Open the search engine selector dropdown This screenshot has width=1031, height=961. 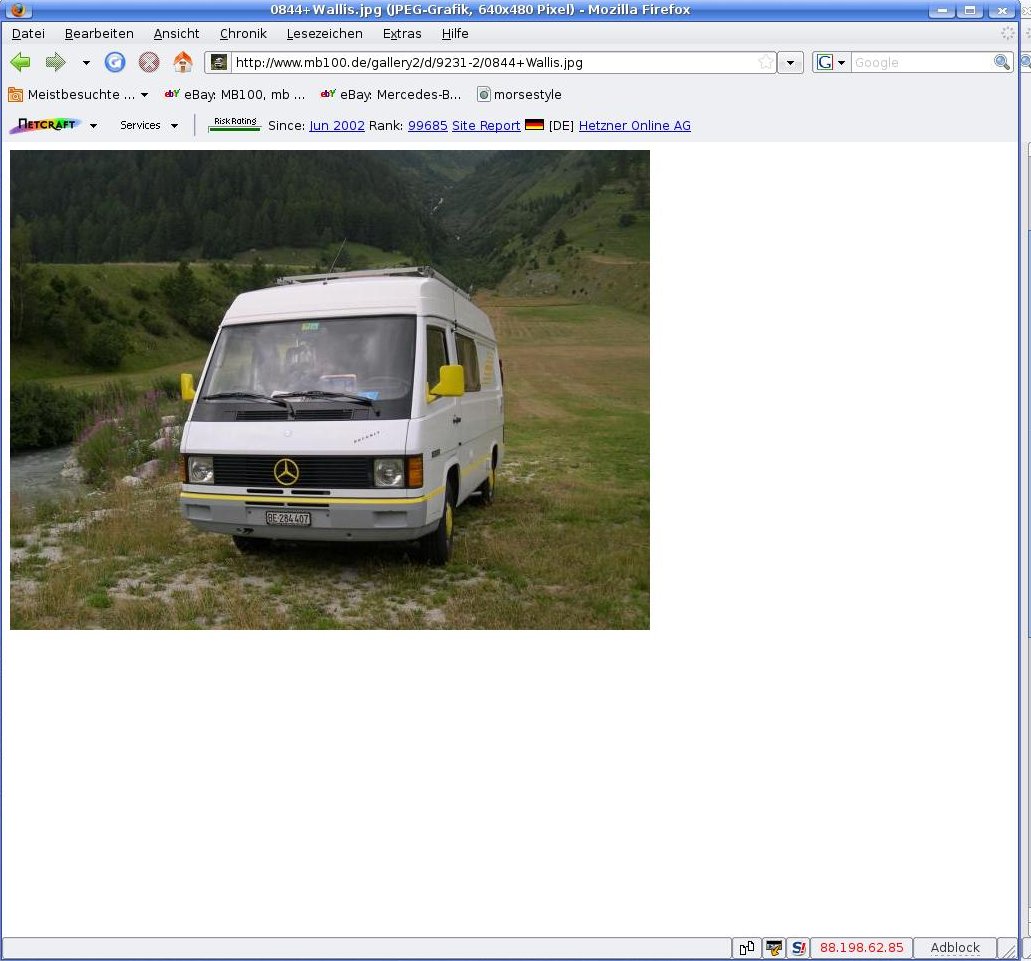point(830,62)
